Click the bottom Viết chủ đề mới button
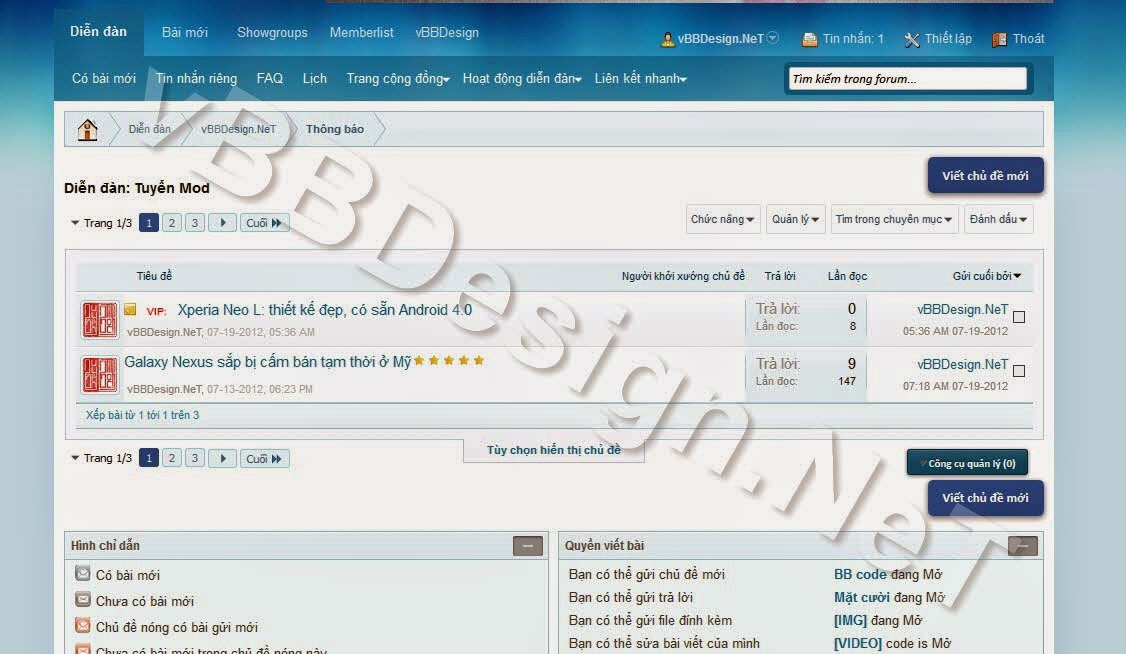Image resolution: width=1126 pixels, height=654 pixels. [985, 498]
